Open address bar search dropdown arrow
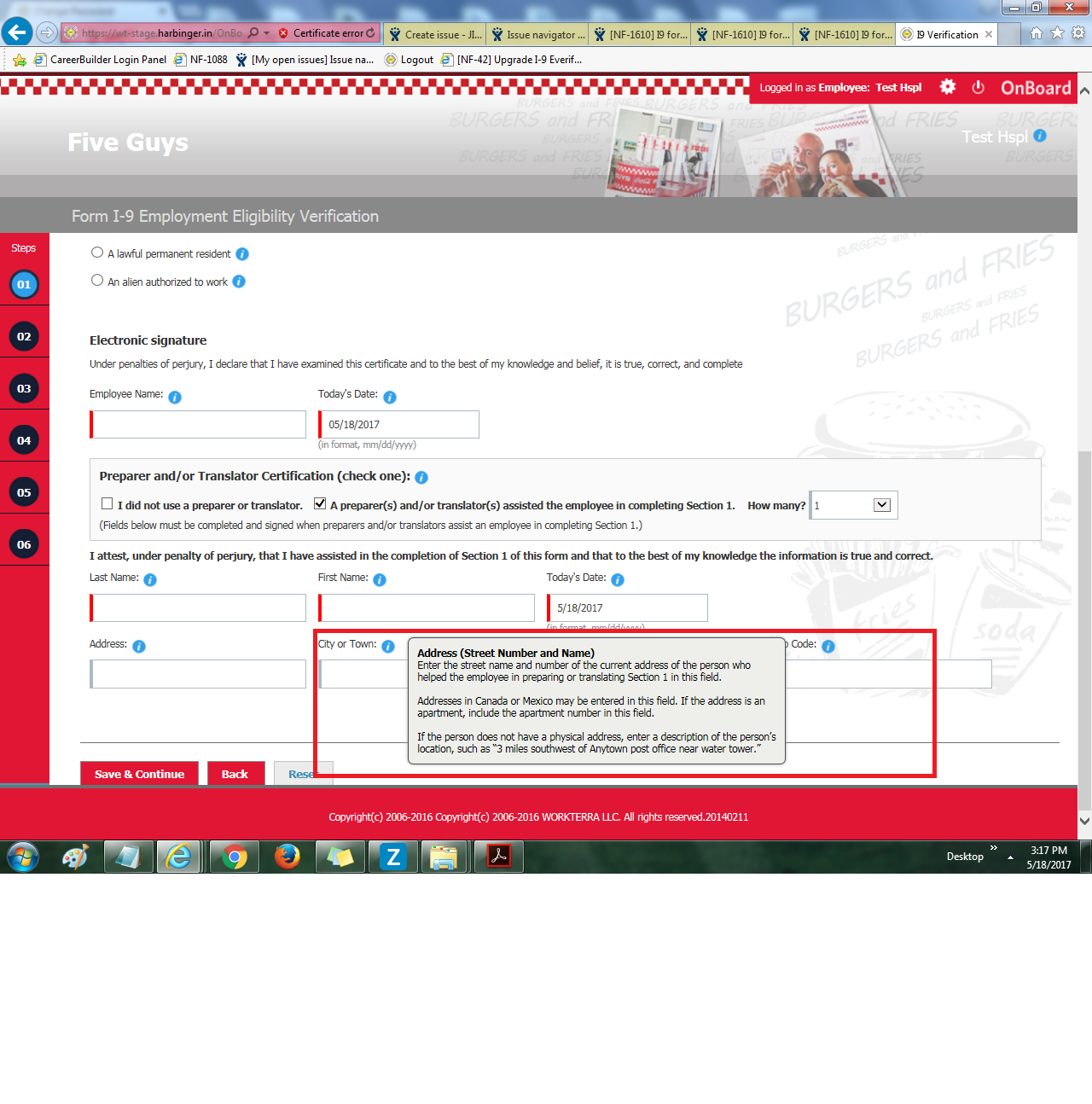 [266, 33]
